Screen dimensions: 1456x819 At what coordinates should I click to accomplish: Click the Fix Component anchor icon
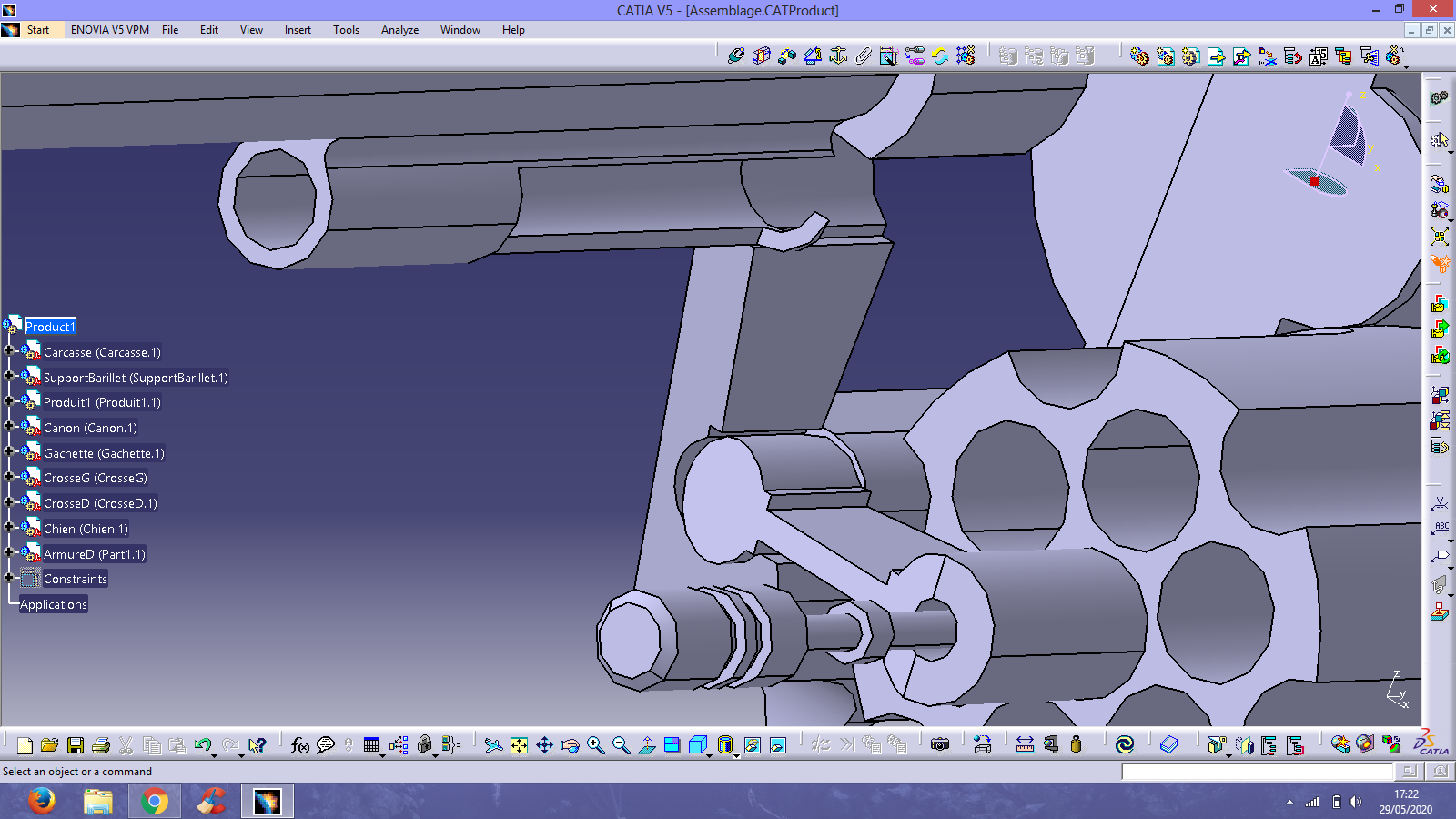coord(838,56)
